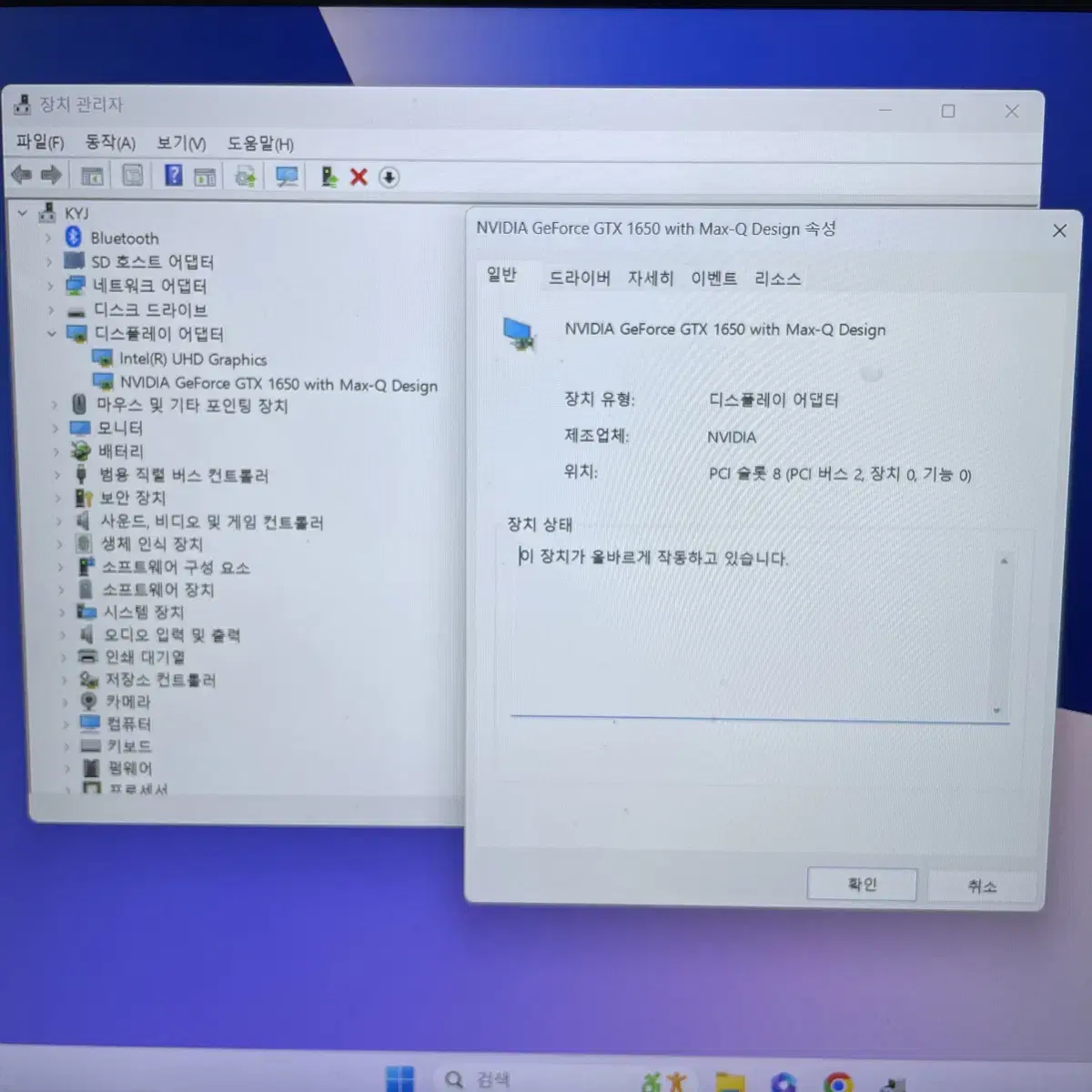Expand the 네트워크 어댑터 chevron

[50, 286]
